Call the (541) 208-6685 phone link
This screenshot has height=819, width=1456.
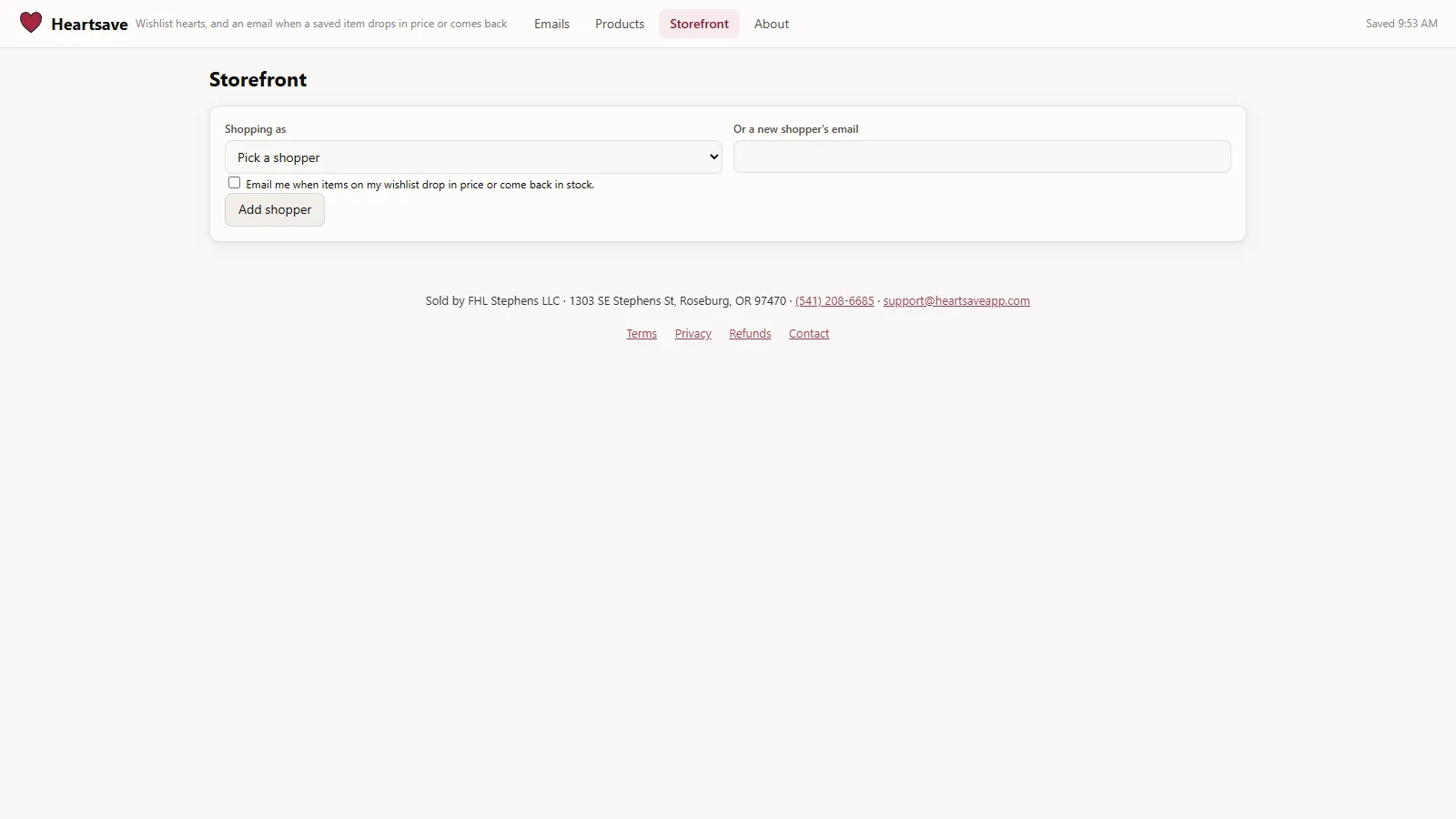point(834,301)
